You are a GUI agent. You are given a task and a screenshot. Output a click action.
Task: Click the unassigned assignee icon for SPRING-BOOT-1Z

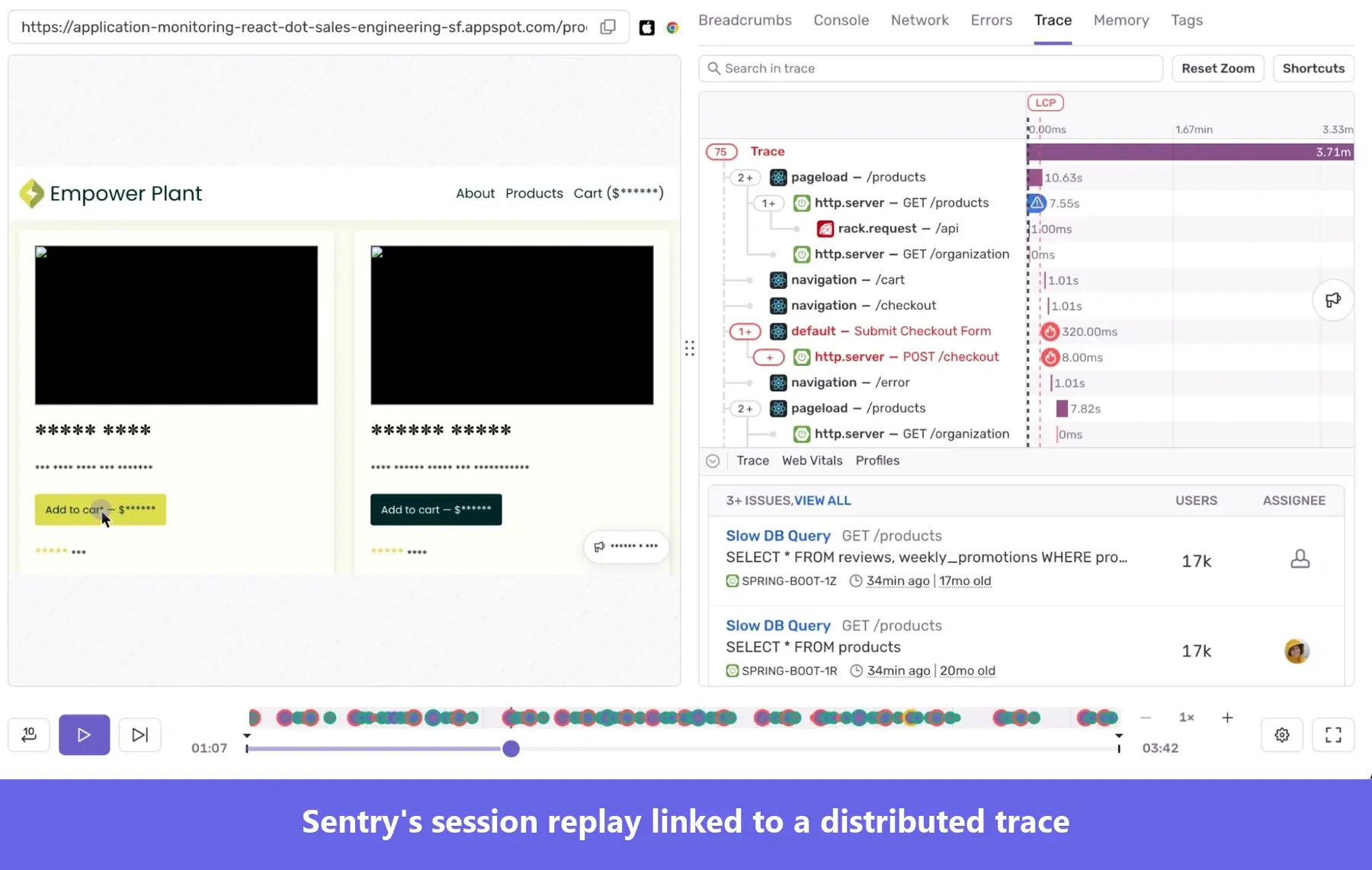[x=1300, y=560]
